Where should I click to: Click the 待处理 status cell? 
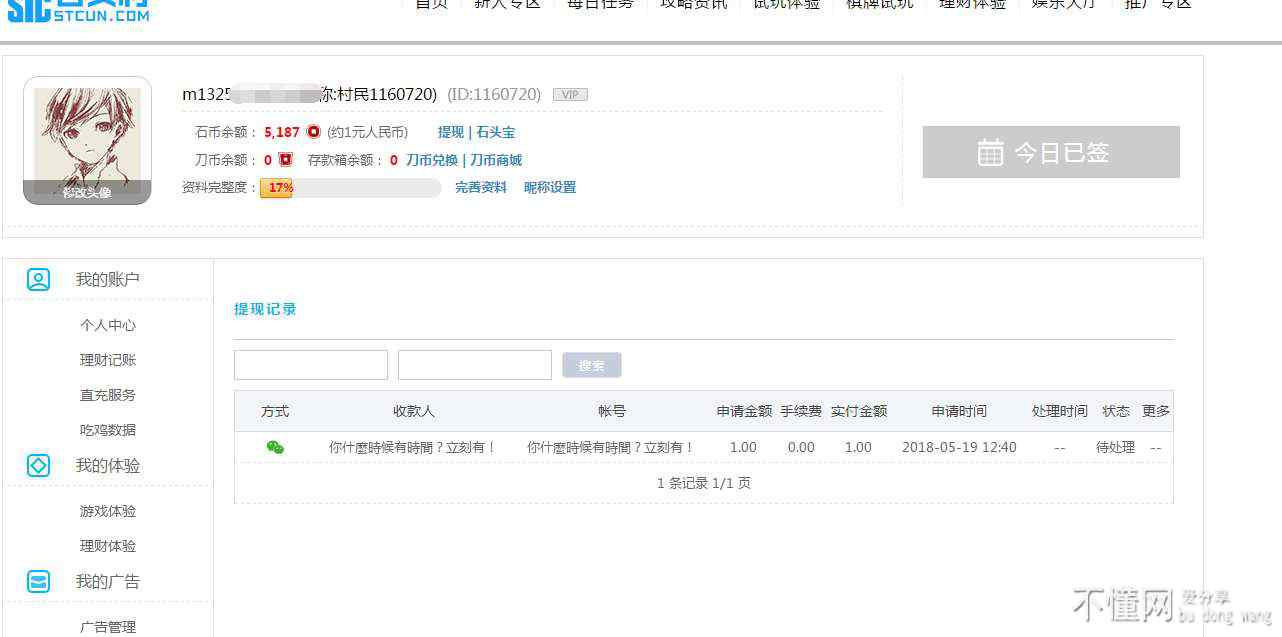pyautogui.click(x=1115, y=447)
